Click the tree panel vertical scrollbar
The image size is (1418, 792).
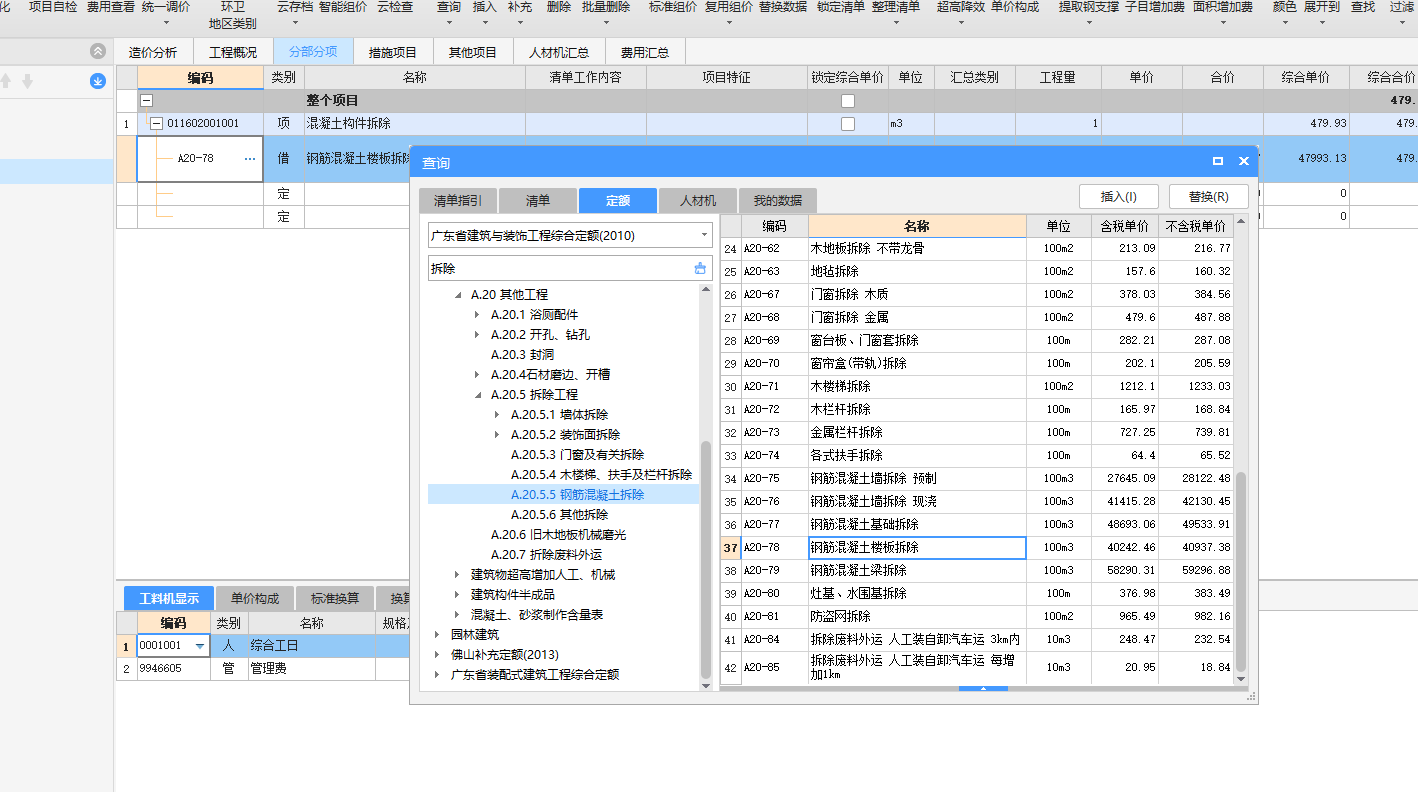[x=706, y=560]
